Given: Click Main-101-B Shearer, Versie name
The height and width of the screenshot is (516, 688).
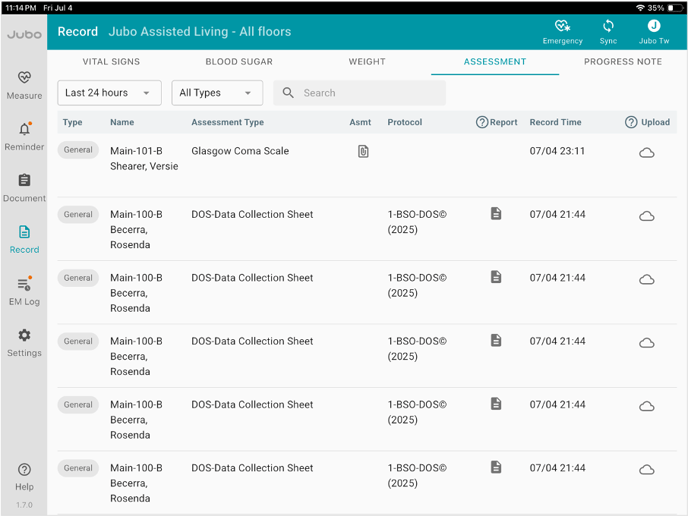Looking at the screenshot, I should [144, 158].
